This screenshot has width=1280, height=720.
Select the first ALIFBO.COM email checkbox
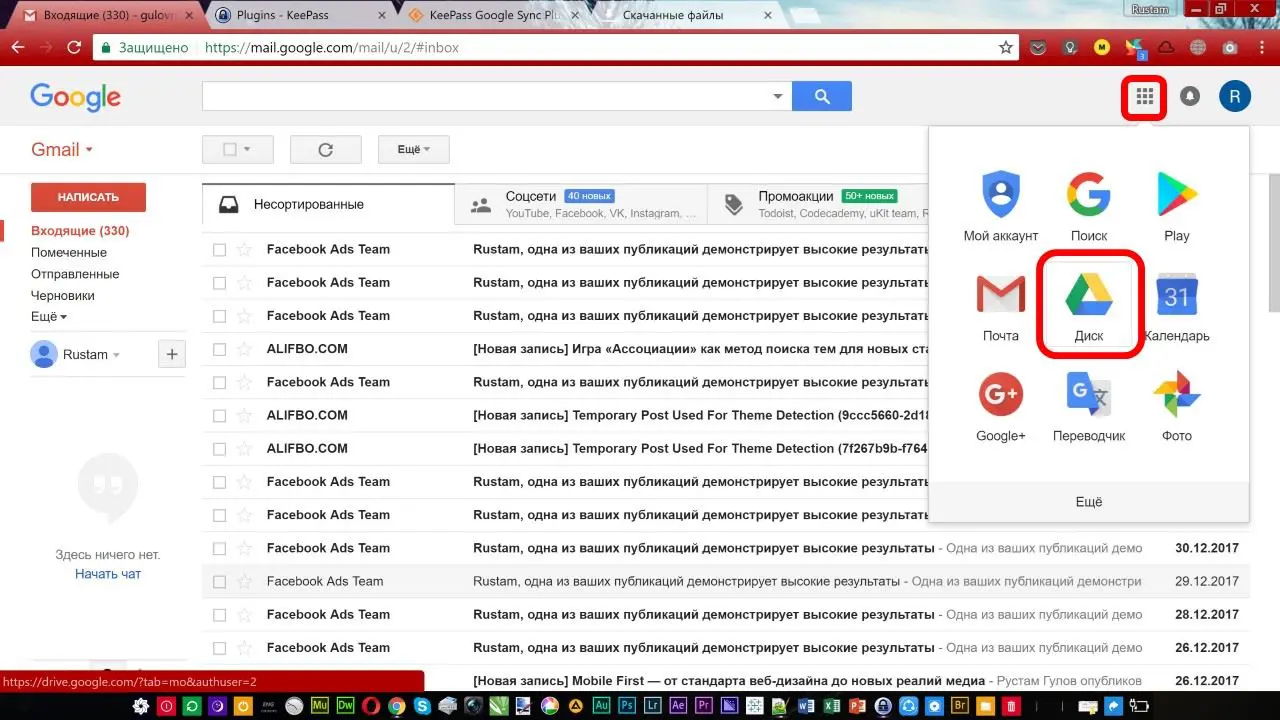pyautogui.click(x=220, y=350)
